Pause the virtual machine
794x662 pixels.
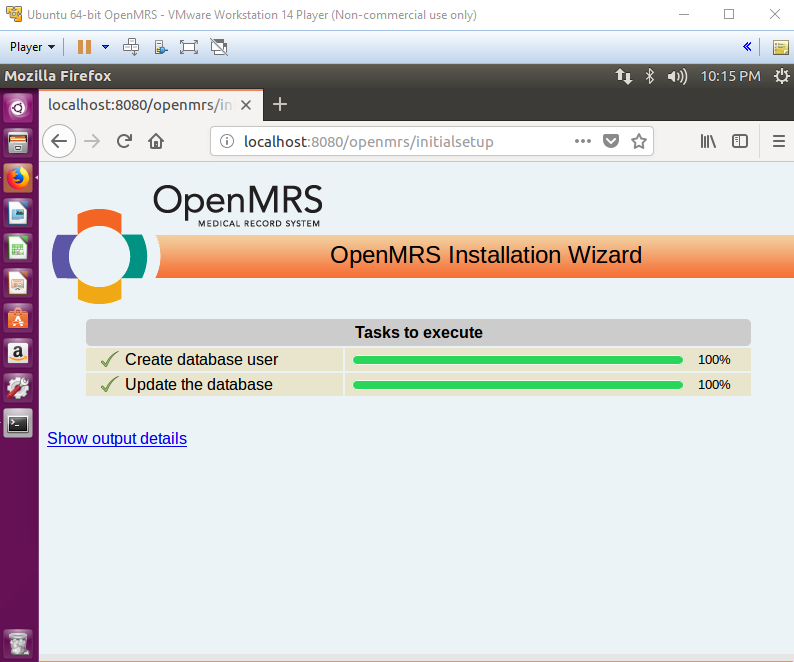pos(85,47)
